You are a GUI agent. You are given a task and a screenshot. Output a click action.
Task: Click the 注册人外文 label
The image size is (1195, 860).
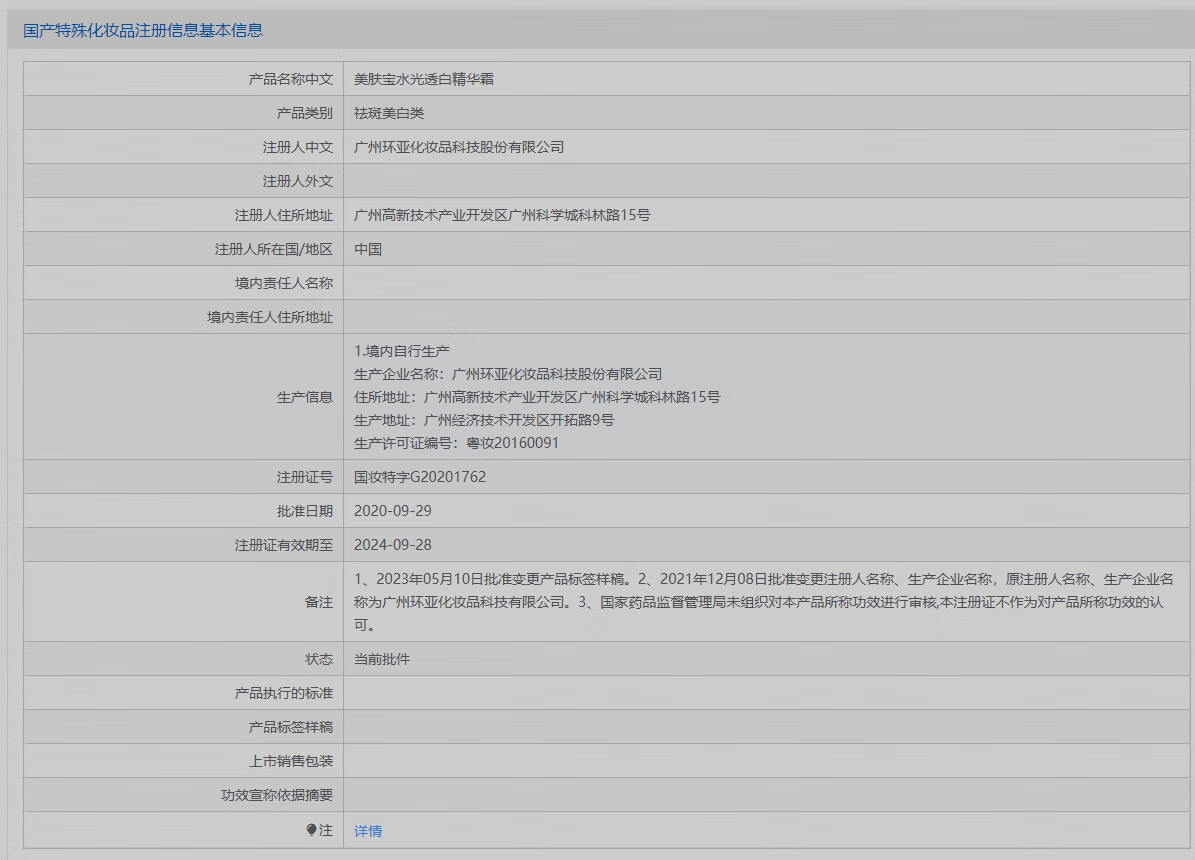298,181
